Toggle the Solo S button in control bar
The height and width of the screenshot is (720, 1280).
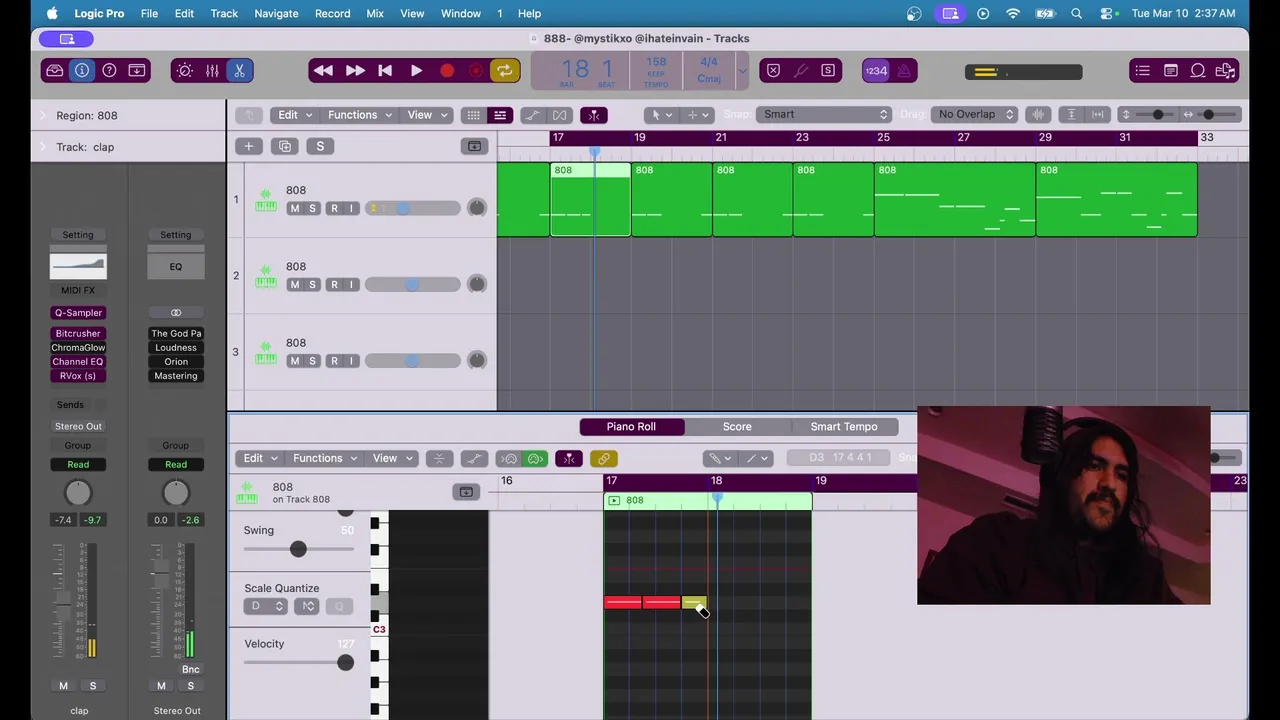[x=828, y=71]
